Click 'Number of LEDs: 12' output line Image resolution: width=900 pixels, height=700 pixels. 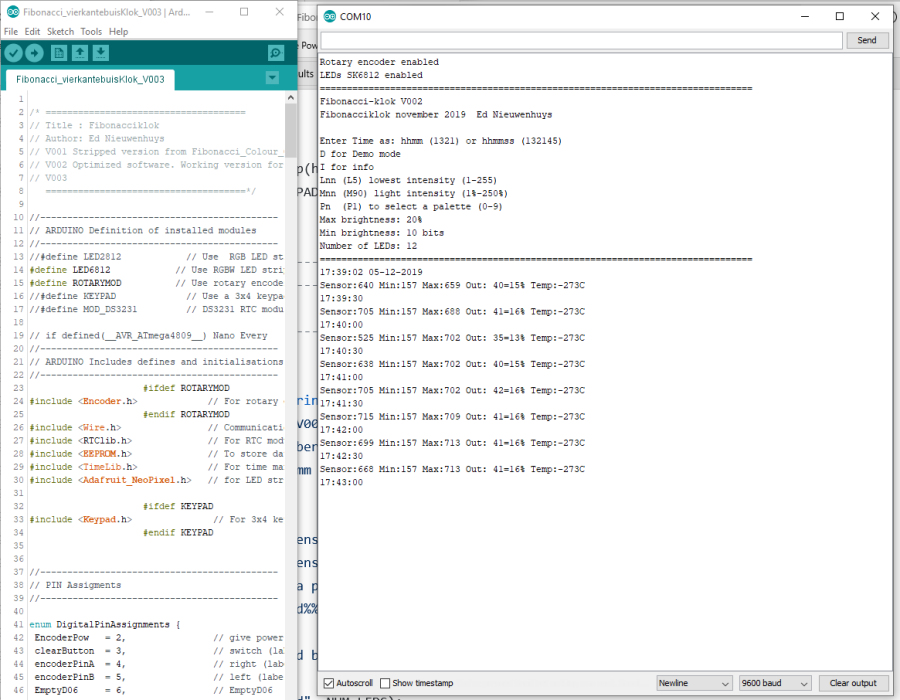click(368, 246)
